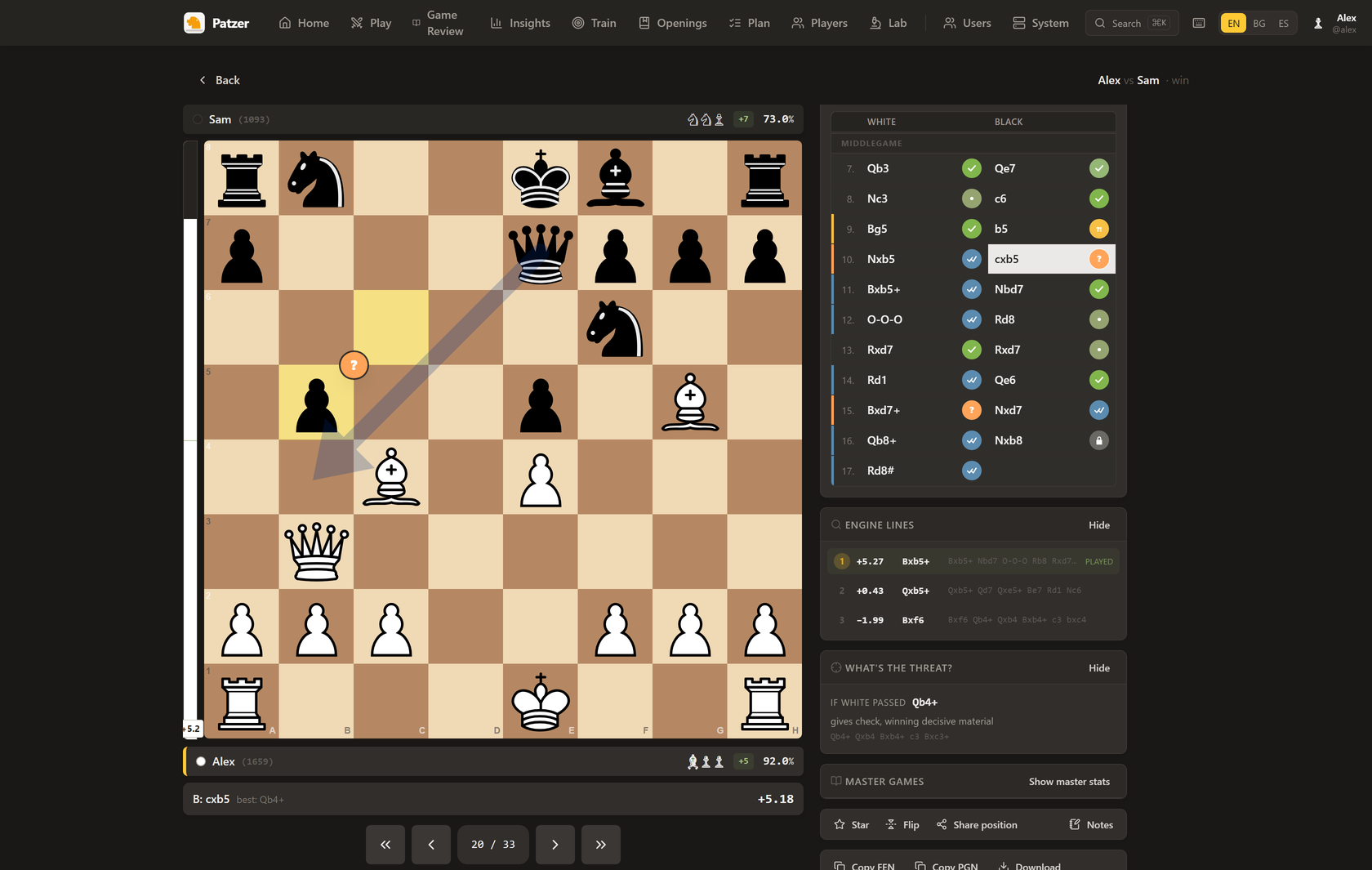Switch language to EN
1372x870 pixels.
coord(1233,23)
